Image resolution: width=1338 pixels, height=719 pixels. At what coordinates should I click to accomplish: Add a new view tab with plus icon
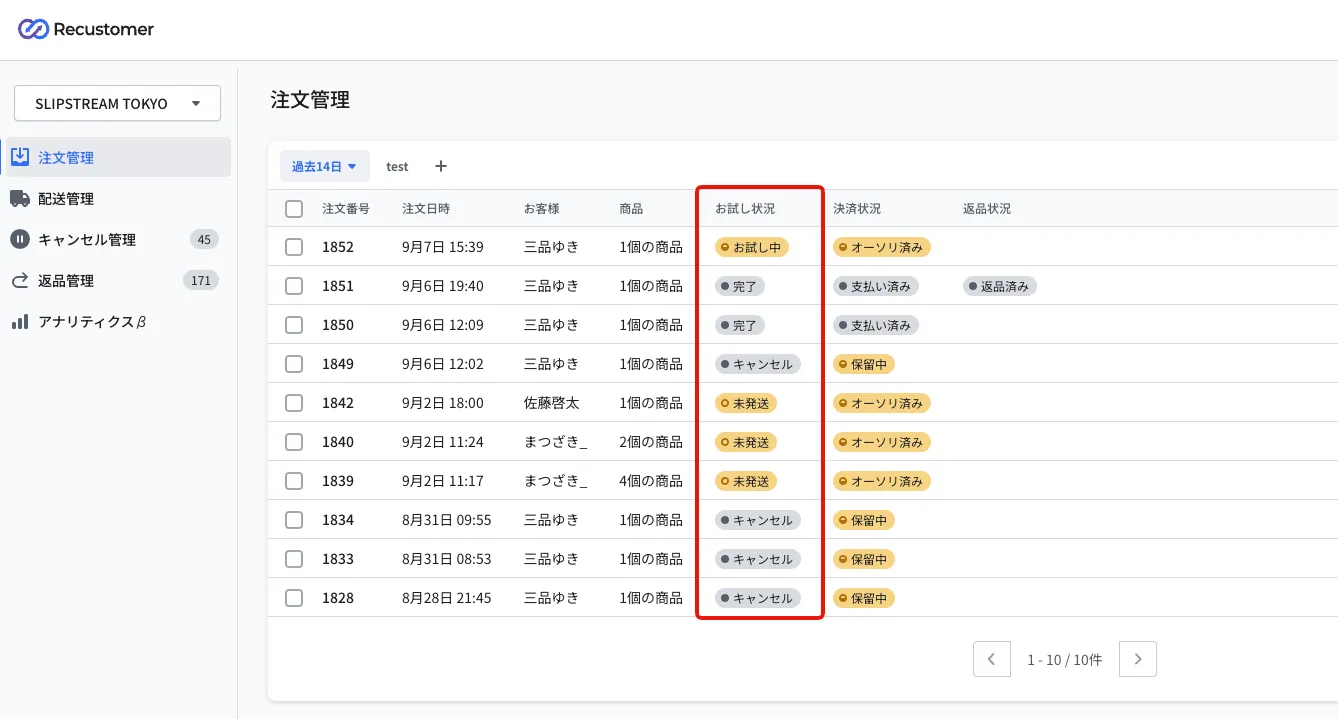pos(441,166)
